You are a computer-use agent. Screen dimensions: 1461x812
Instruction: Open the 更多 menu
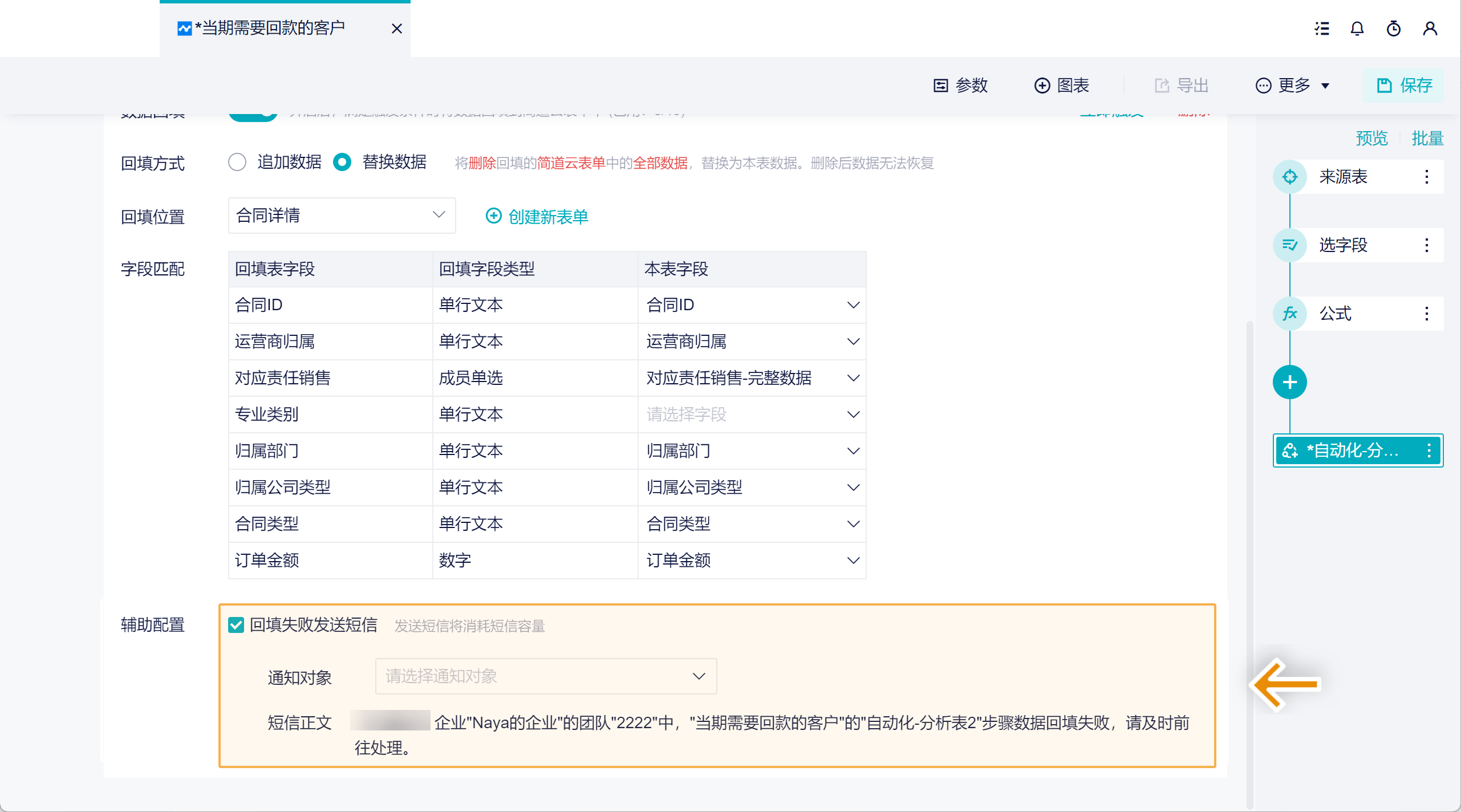point(1292,86)
